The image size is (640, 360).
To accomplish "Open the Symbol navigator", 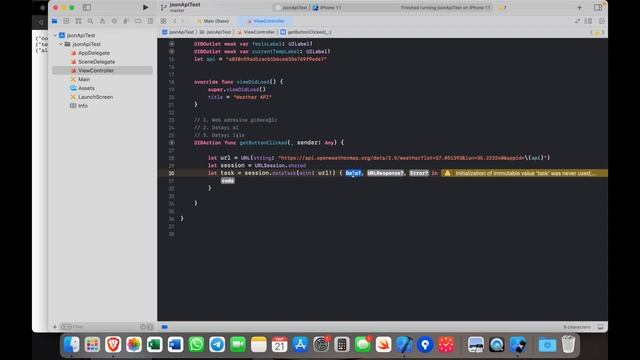I will 78,21.
